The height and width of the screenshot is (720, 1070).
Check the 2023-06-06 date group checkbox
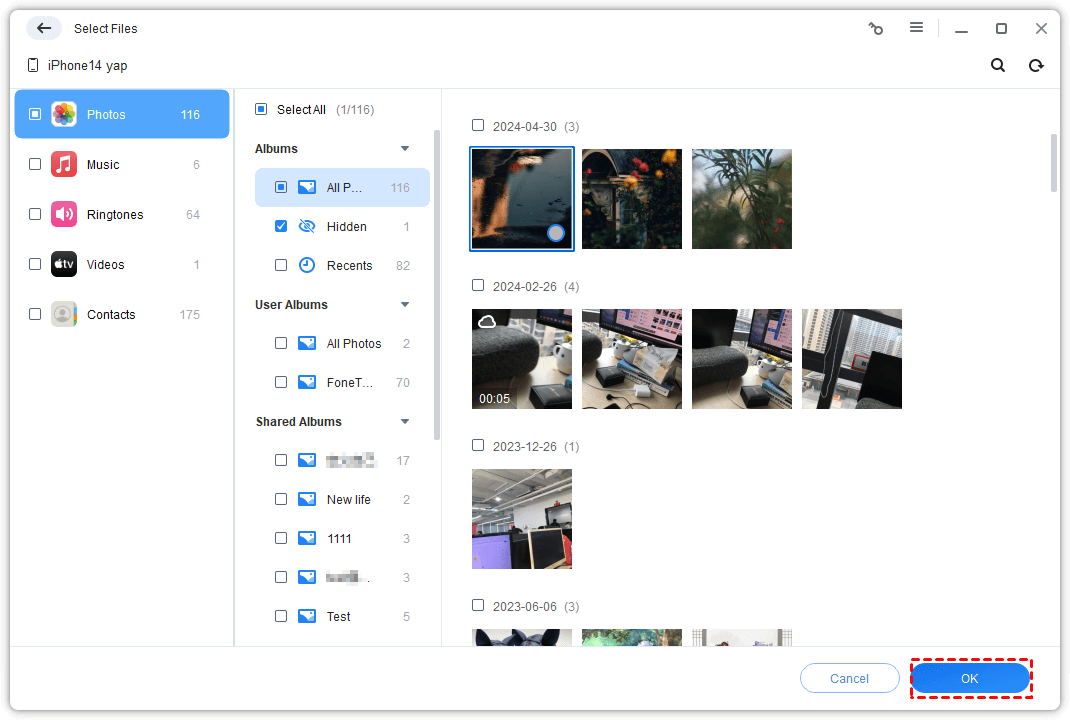click(x=478, y=605)
